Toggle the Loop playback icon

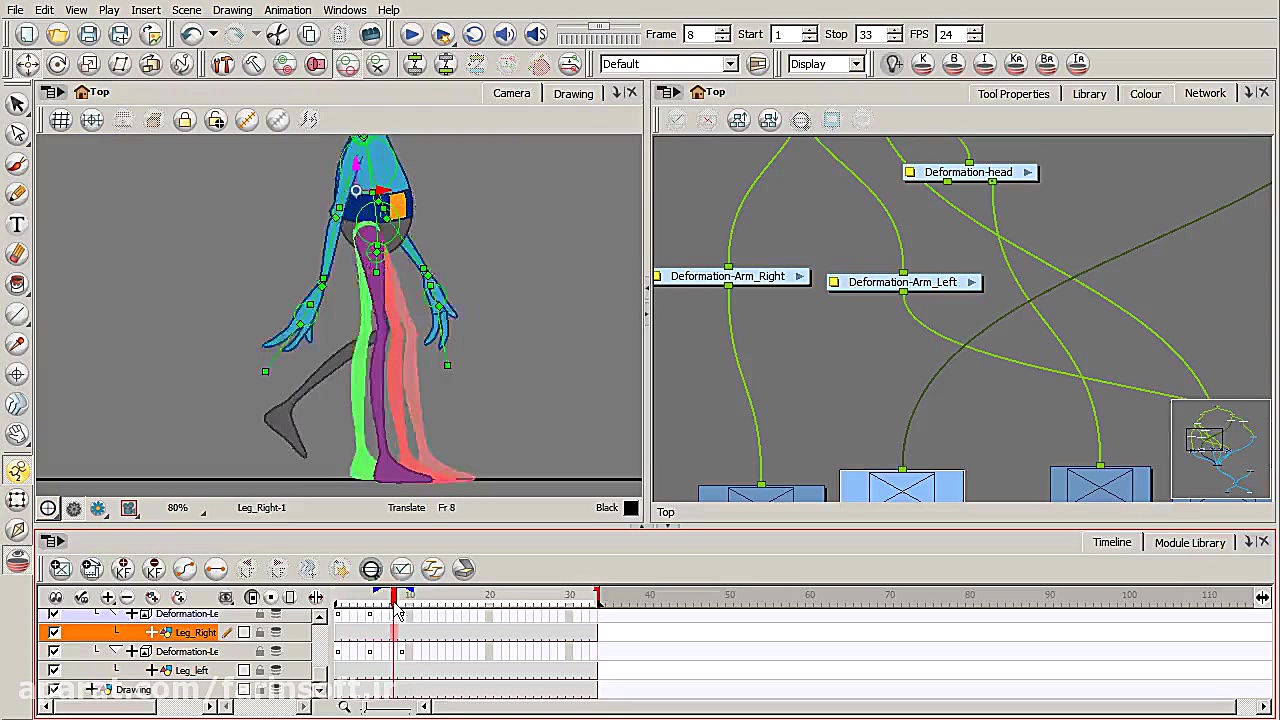click(x=474, y=34)
